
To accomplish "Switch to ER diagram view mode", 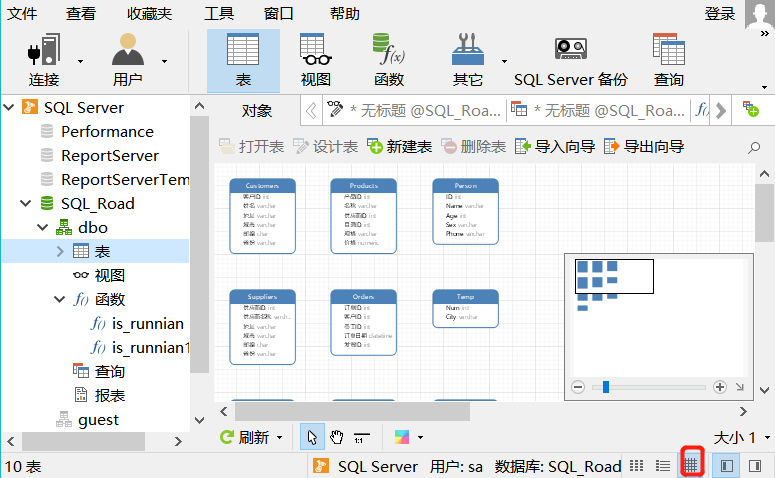I will pyautogui.click(x=691, y=466).
